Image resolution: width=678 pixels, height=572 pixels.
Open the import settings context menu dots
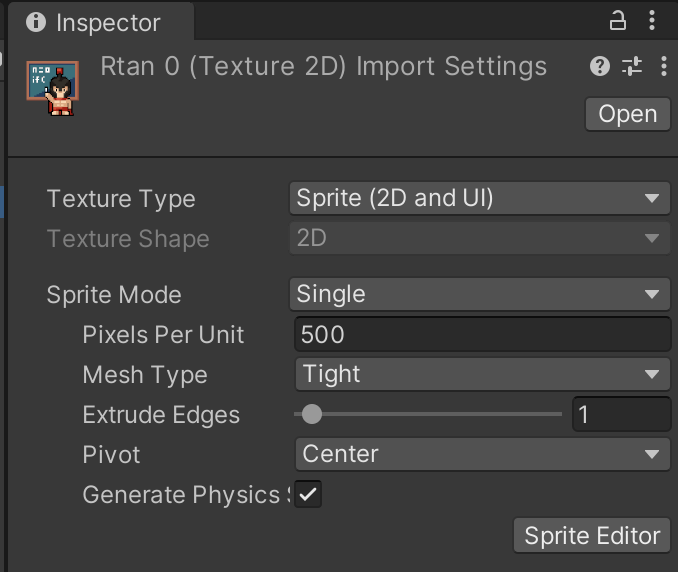coord(664,66)
